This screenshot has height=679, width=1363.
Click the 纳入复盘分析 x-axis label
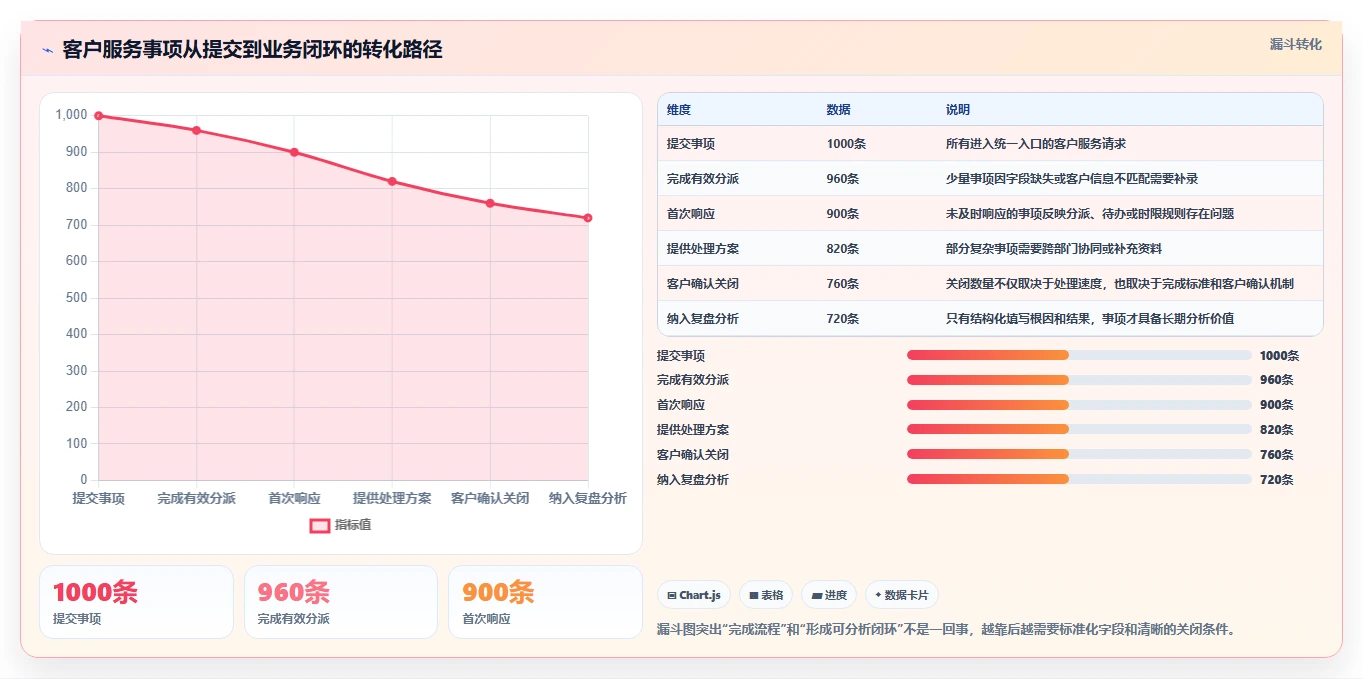(588, 498)
